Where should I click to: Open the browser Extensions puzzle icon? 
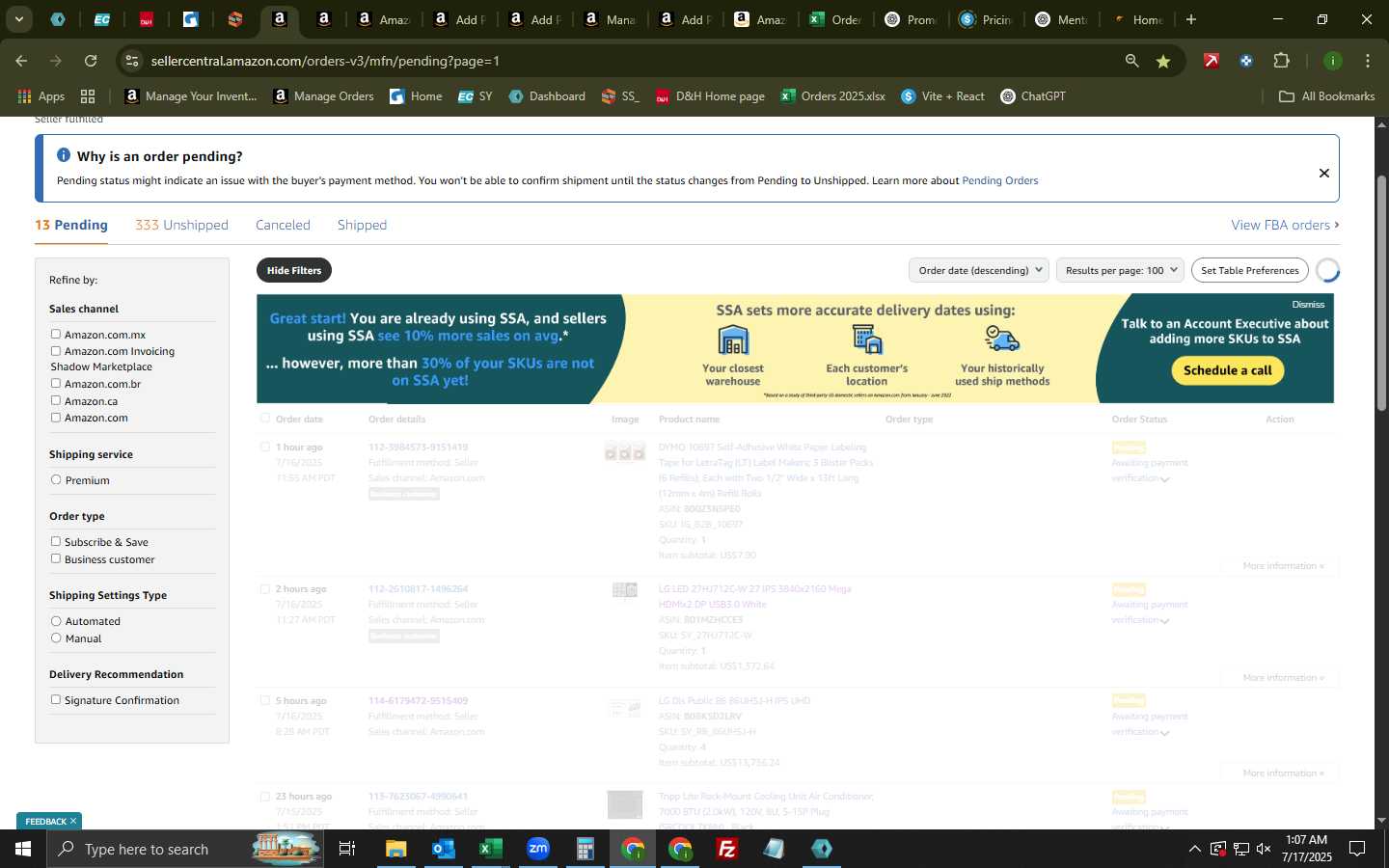(x=1281, y=61)
